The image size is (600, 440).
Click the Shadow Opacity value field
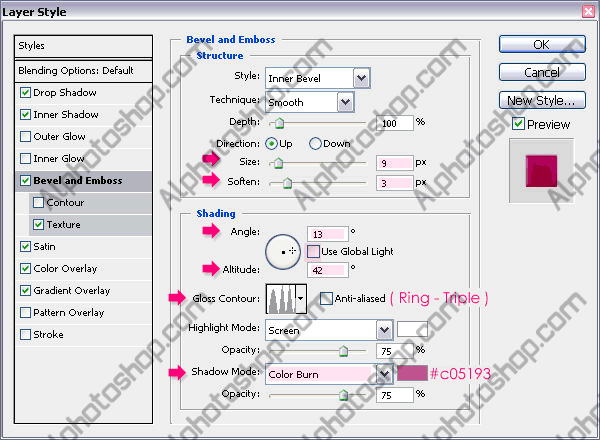click(395, 395)
